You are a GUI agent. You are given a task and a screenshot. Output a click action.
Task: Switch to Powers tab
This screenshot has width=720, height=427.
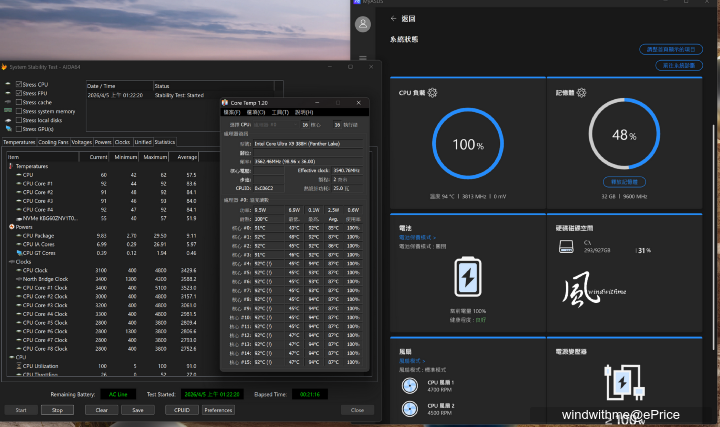[x=103, y=142]
